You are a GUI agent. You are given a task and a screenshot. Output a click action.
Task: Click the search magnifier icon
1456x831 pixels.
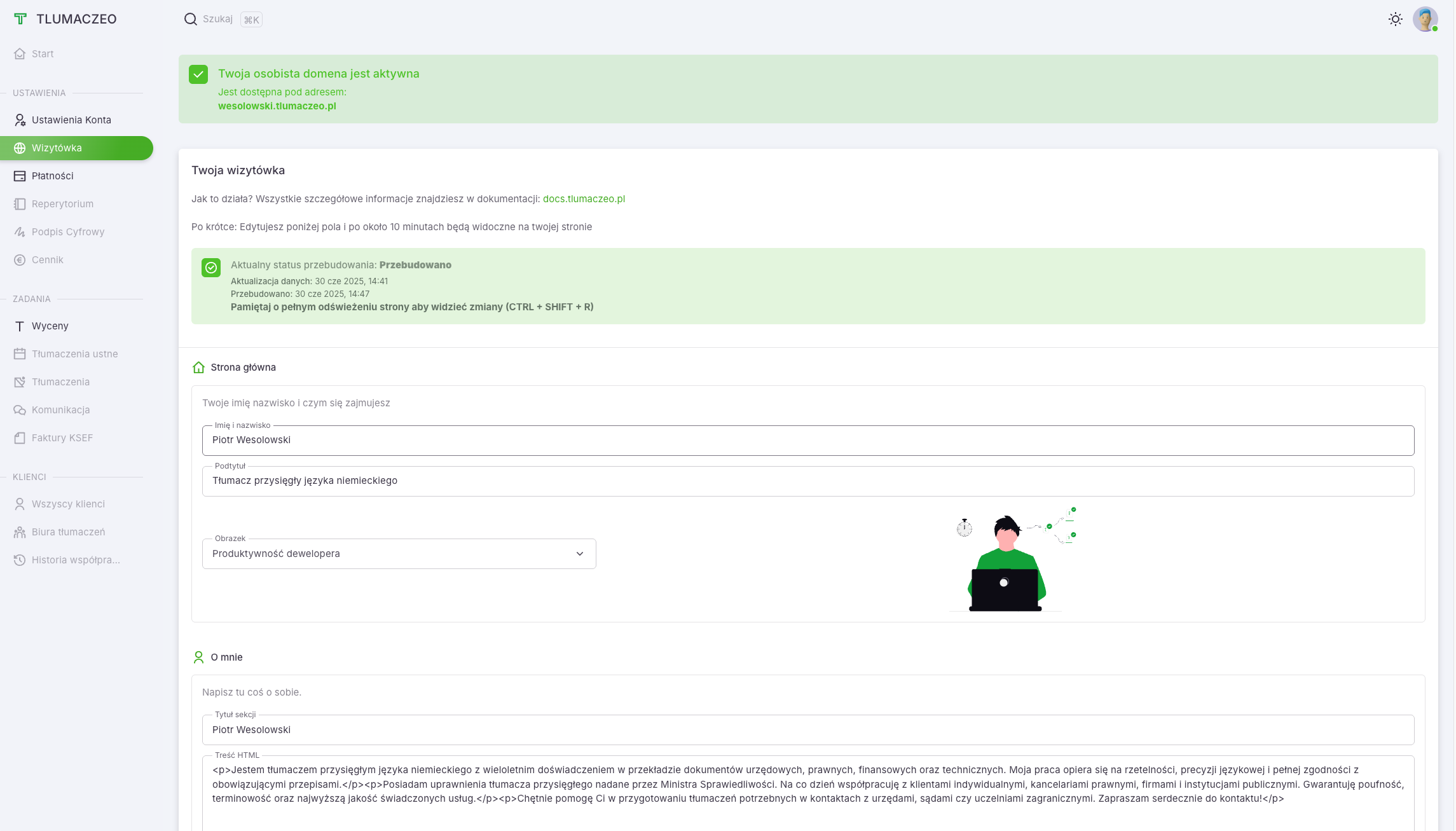(190, 19)
